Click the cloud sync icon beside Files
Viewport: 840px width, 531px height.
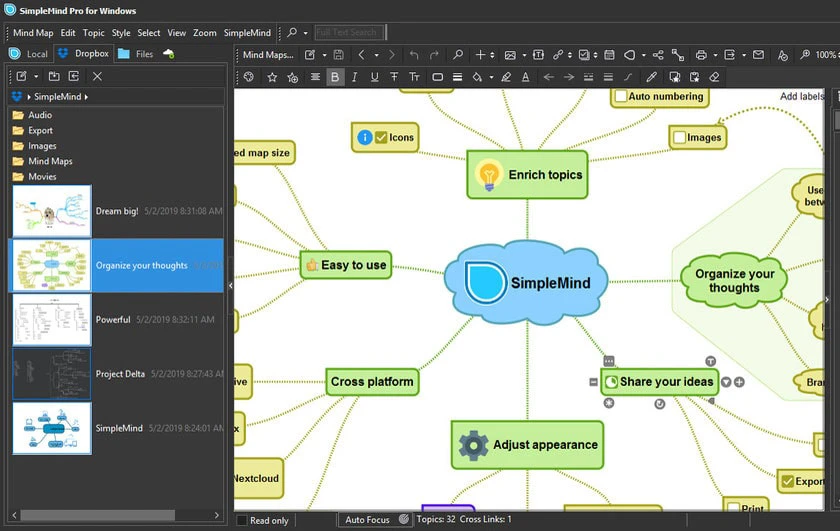(x=169, y=54)
